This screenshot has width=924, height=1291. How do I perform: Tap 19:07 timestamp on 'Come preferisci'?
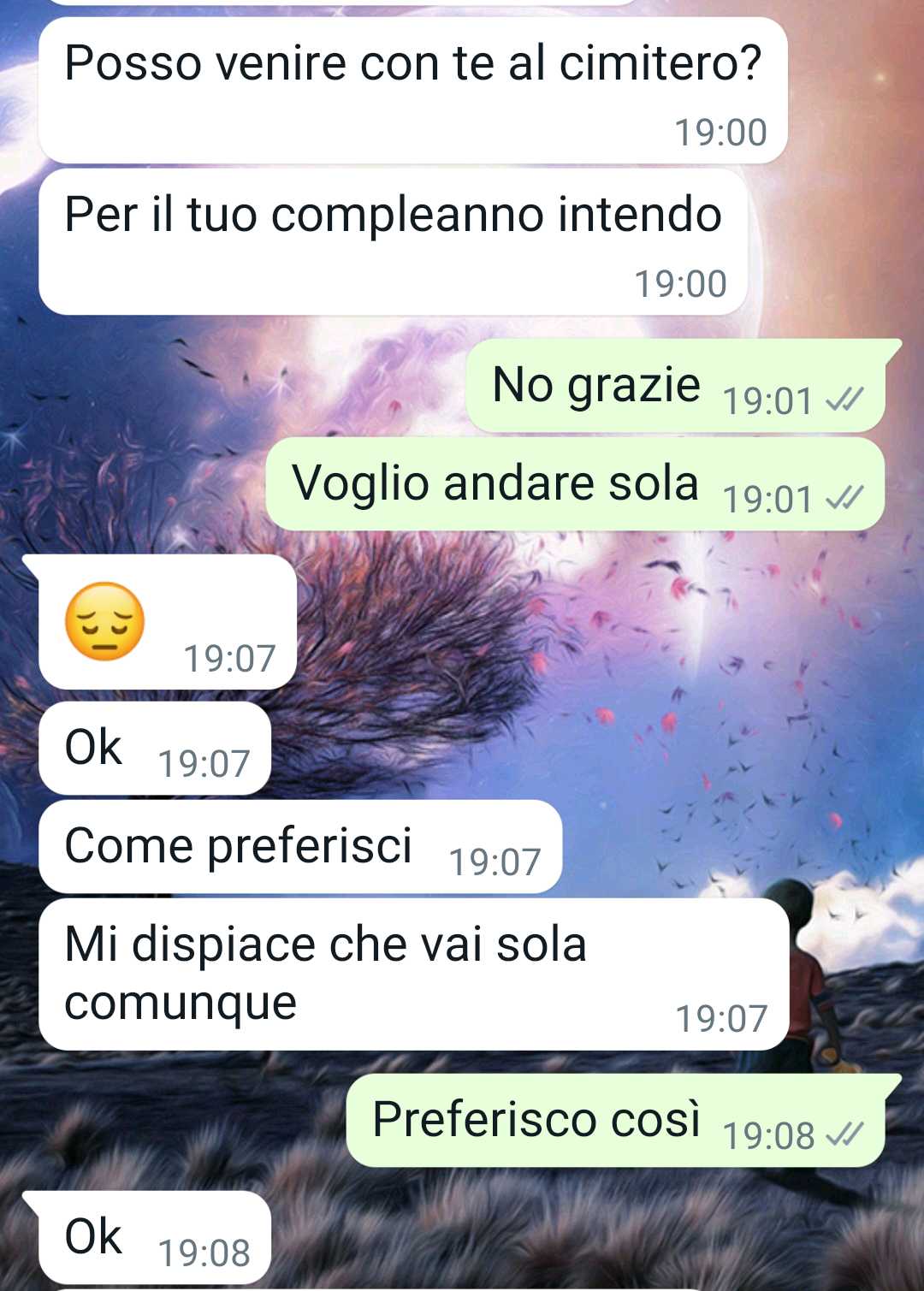coord(495,862)
